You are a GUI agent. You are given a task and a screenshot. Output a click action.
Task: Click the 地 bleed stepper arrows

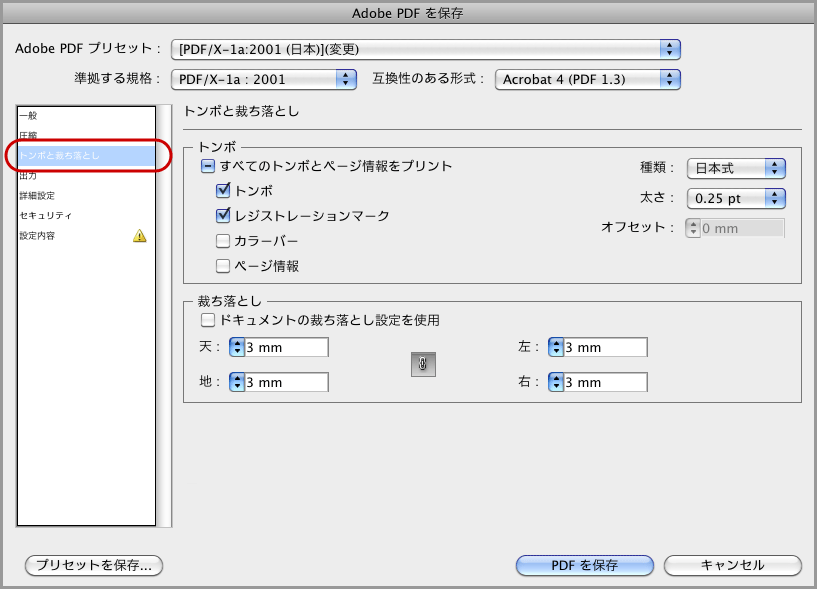(x=237, y=382)
